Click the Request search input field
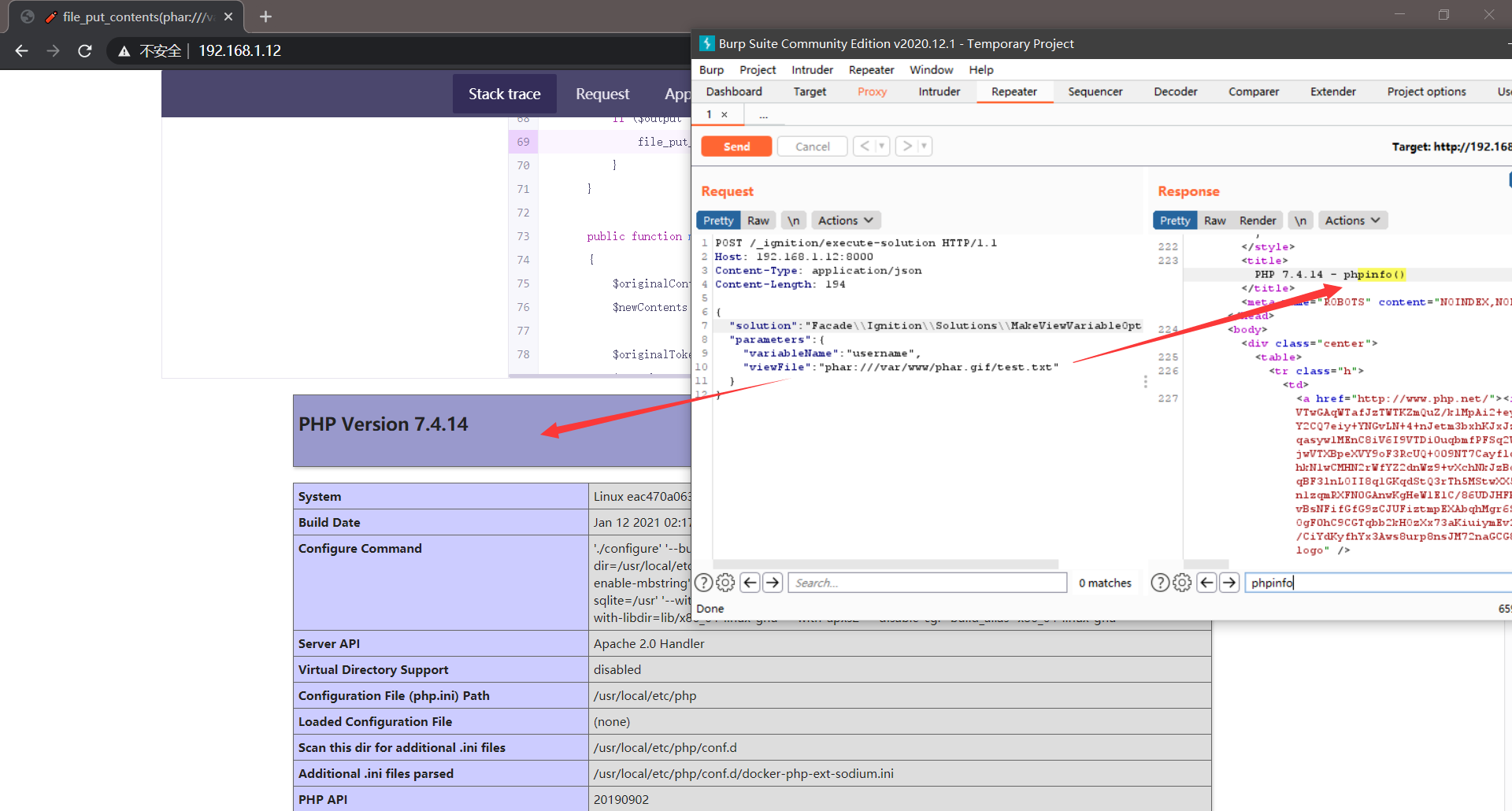This screenshot has width=1512, height=811. click(x=927, y=583)
